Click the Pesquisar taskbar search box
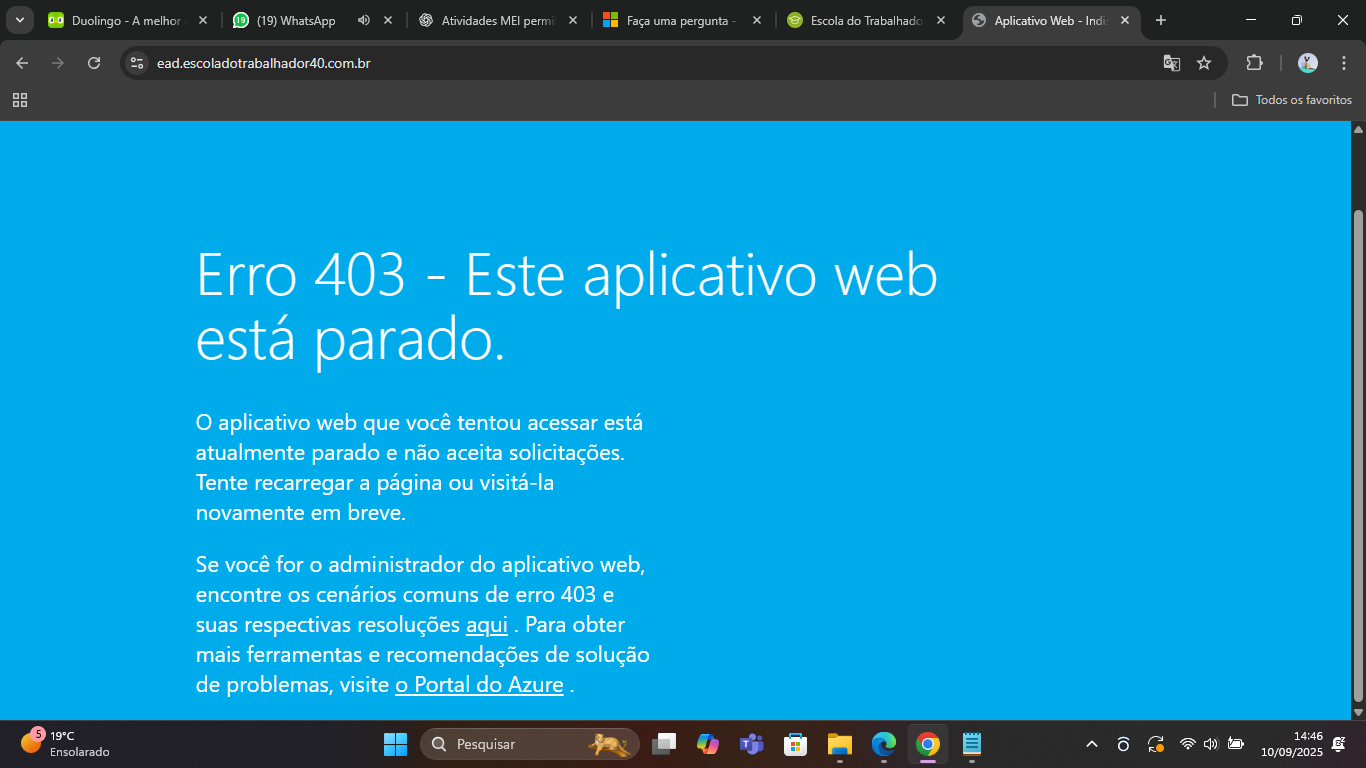The image size is (1366, 768). [x=530, y=744]
